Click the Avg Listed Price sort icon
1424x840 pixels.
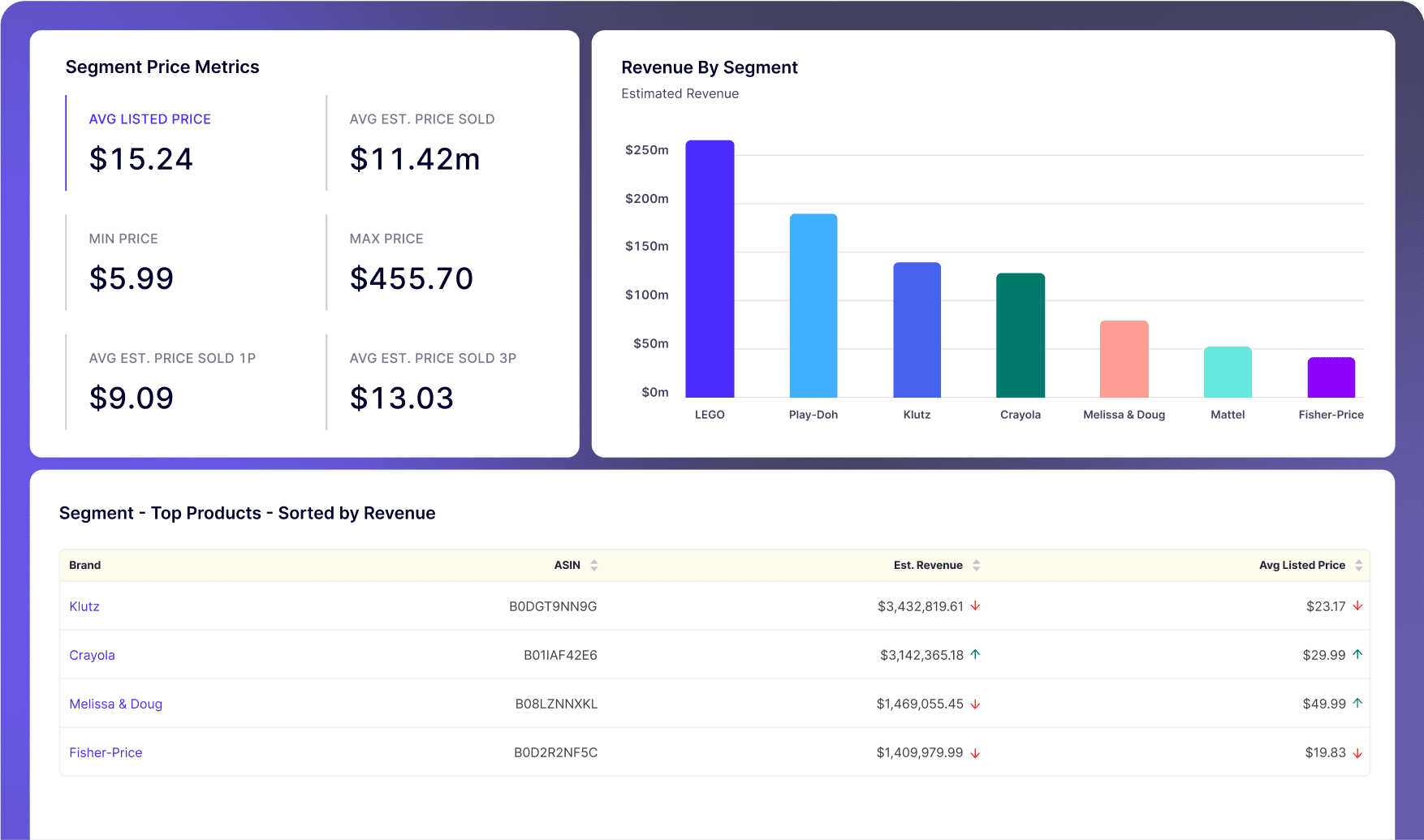(1358, 566)
